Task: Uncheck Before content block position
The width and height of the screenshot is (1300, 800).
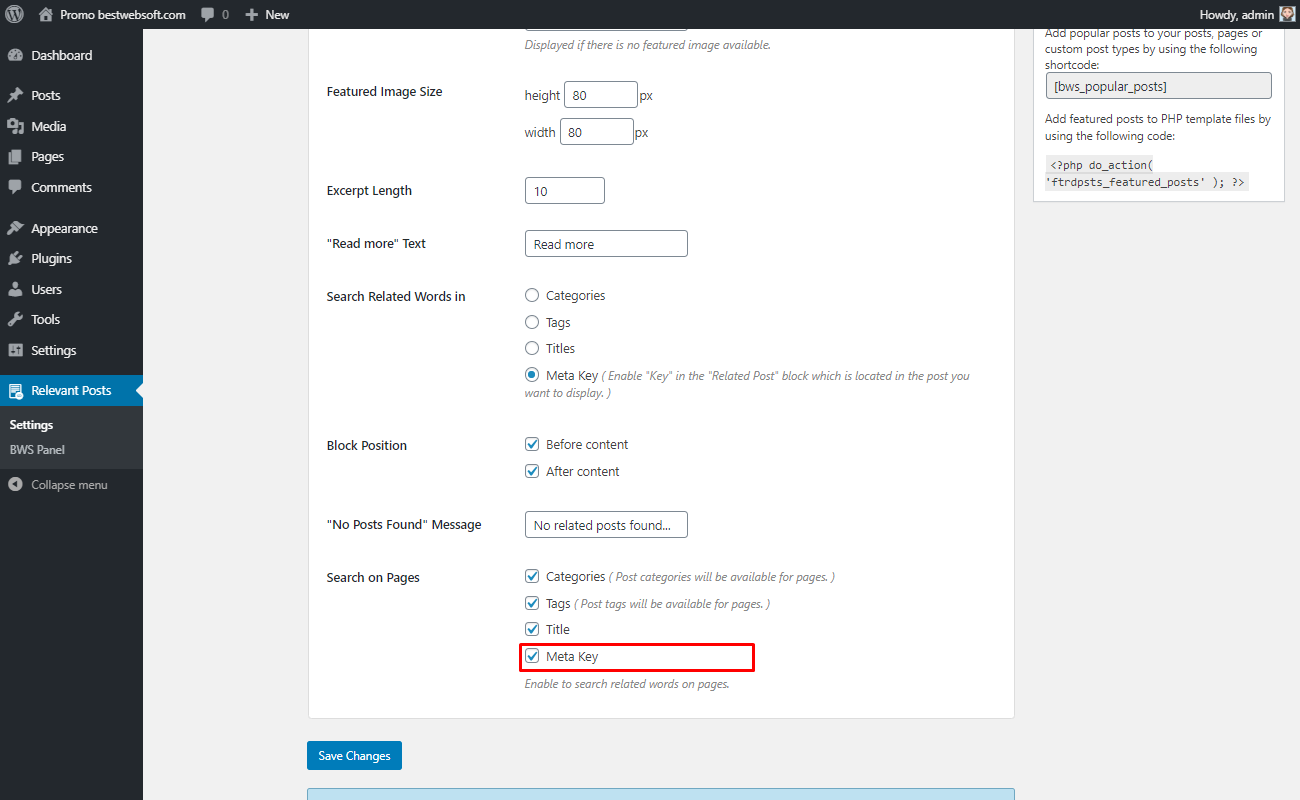Action: pyautogui.click(x=532, y=444)
